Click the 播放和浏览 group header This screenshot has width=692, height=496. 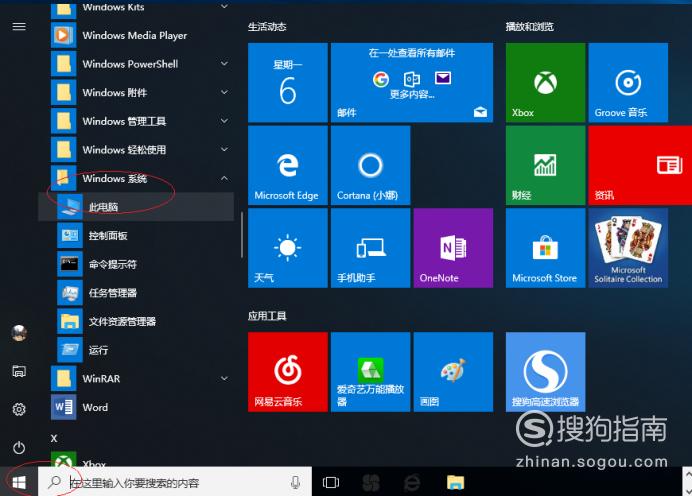point(530,26)
